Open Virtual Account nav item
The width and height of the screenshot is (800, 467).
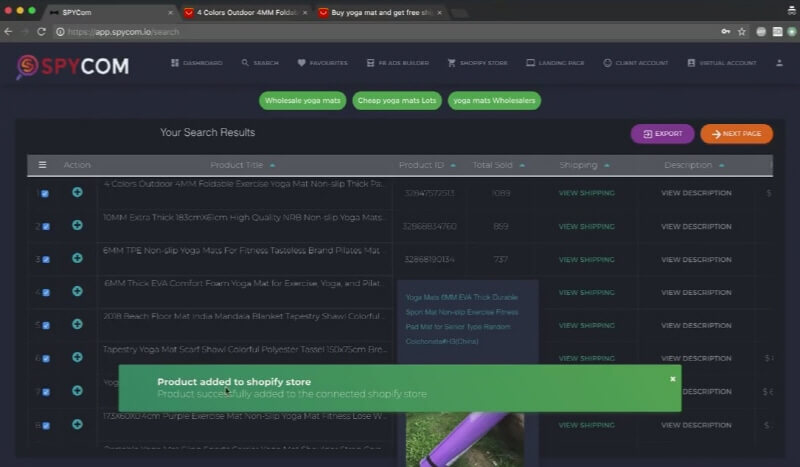click(x=722, y=63)
